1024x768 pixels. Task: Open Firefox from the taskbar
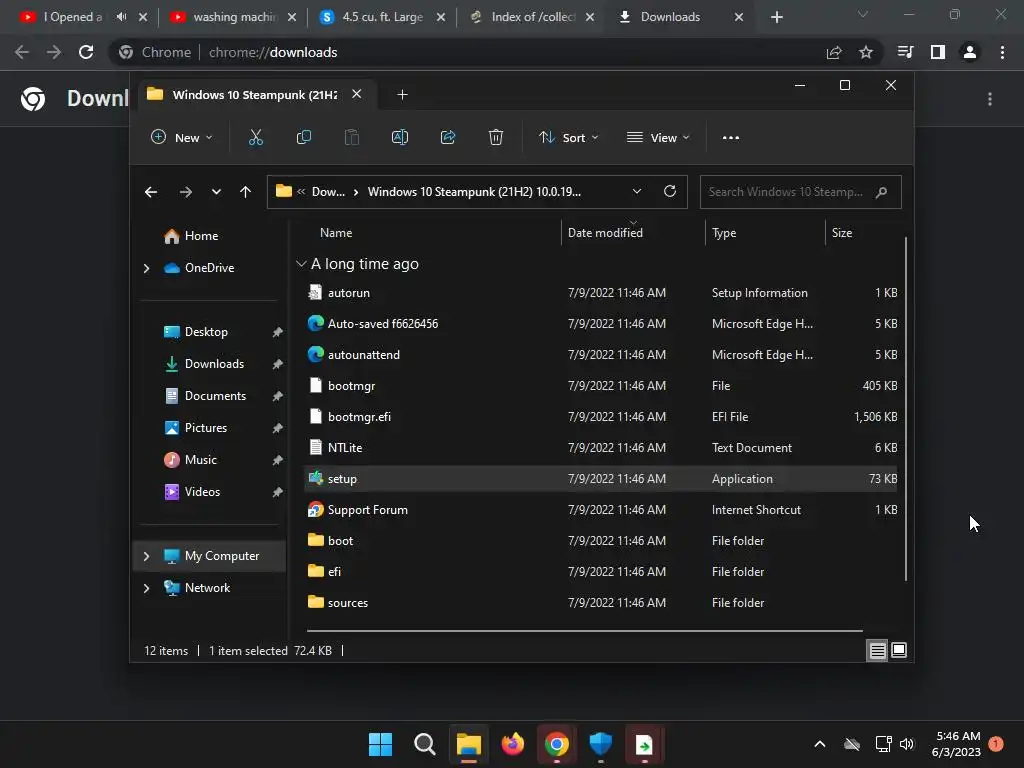pyautogui.click(x=513, y=744)
